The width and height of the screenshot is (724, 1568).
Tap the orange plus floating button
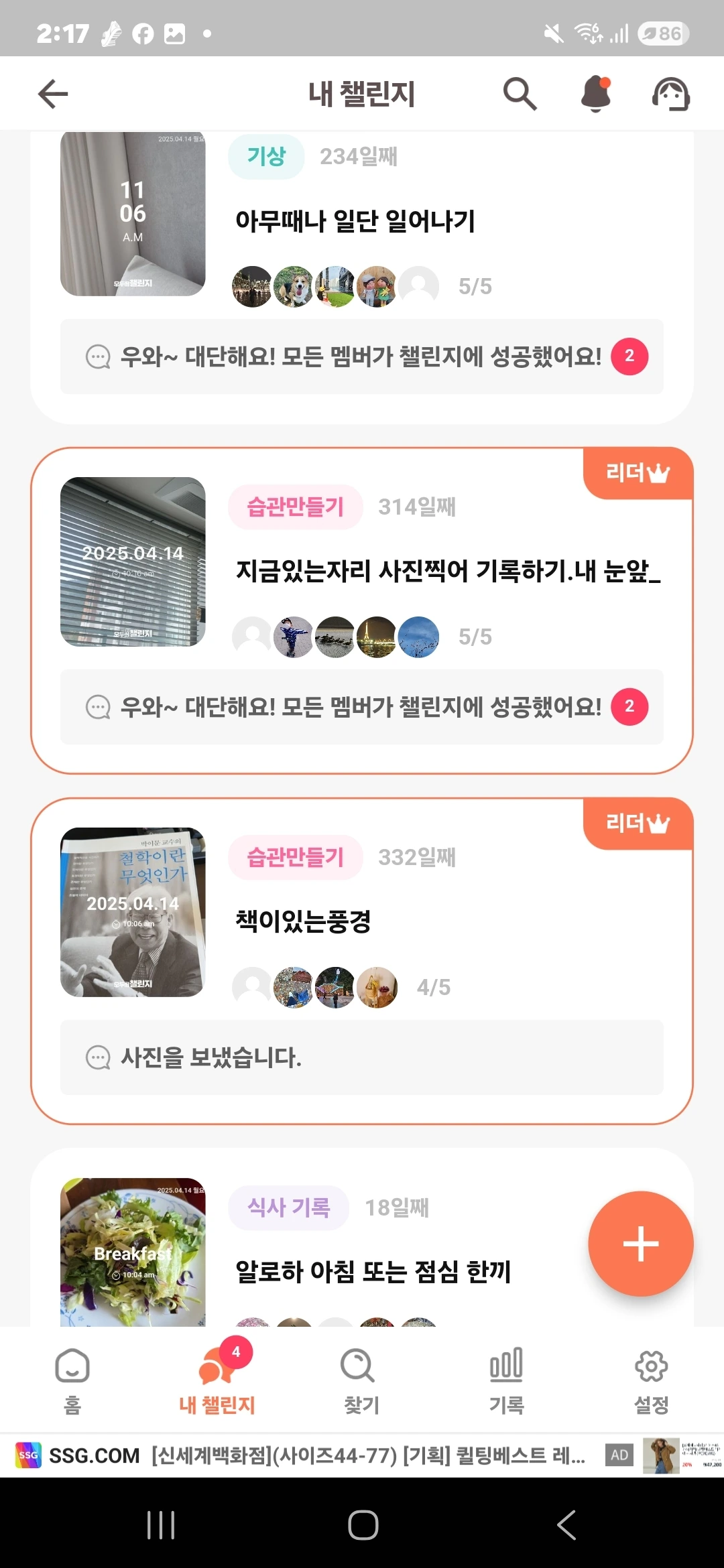[x=641, y=1244]
